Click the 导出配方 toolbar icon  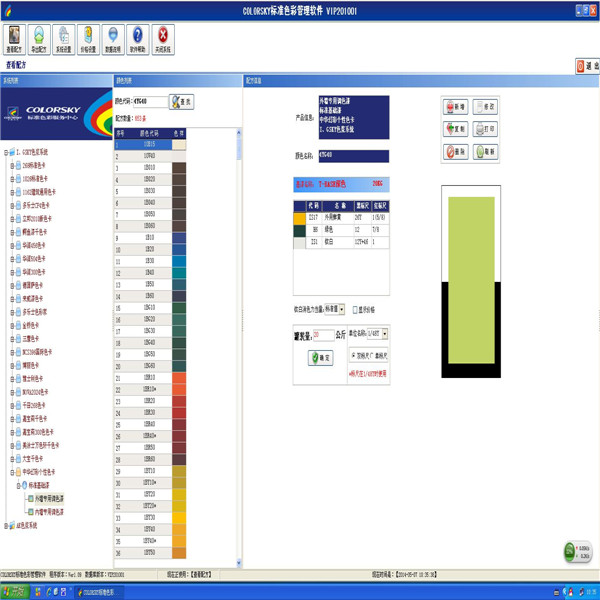point(39,39)
